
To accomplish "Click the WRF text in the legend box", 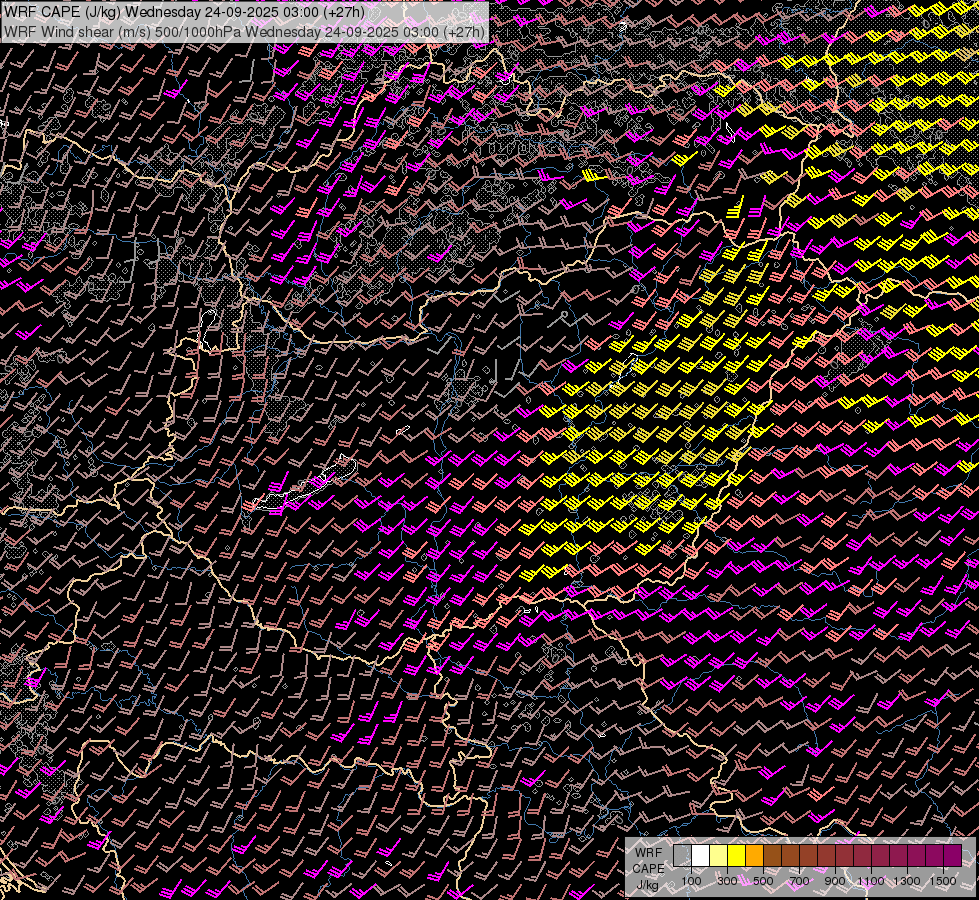I will pos(647,853).
